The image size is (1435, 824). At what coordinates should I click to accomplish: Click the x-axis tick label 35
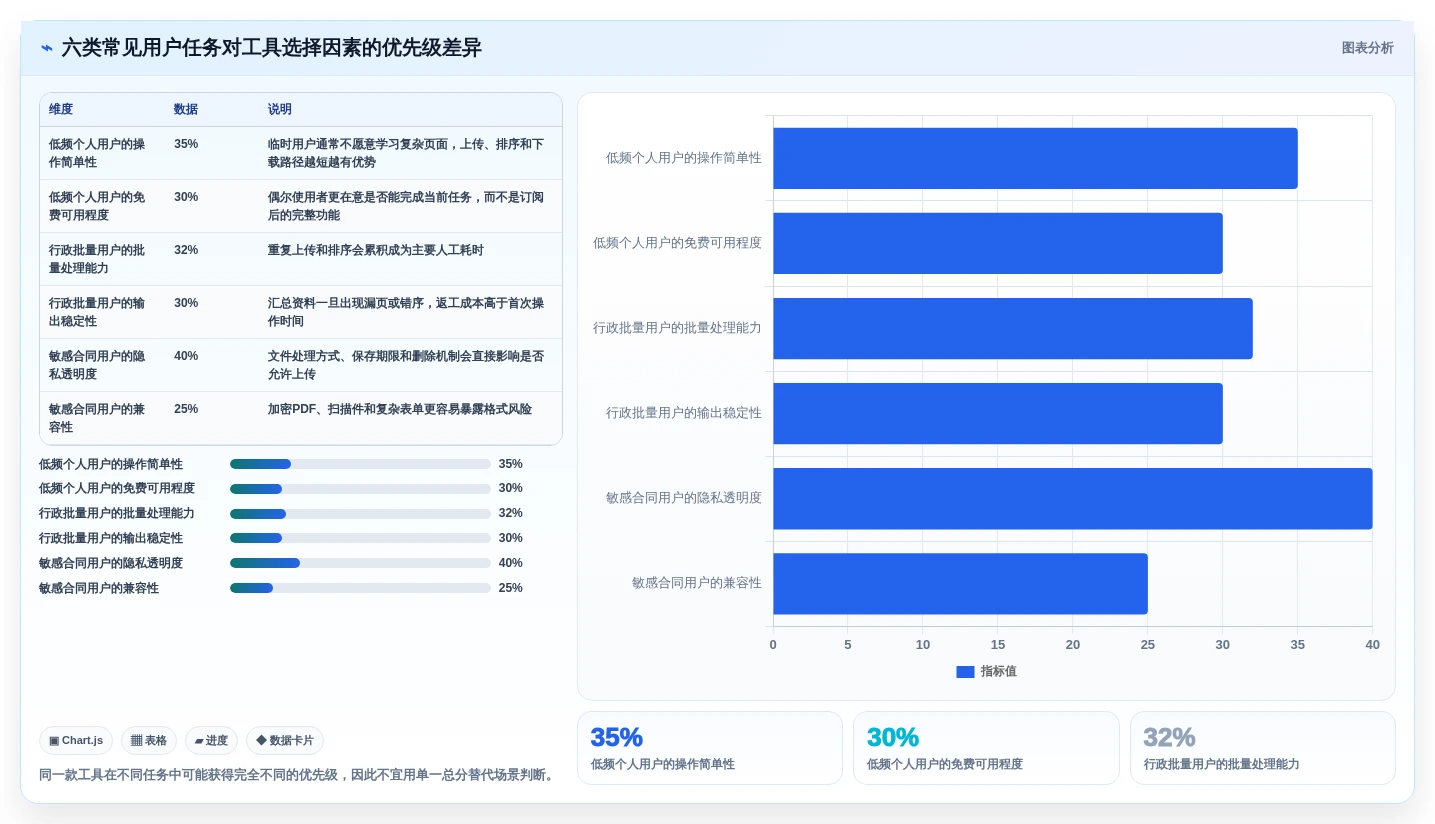pyautogui.click(x=1298, y=645)
